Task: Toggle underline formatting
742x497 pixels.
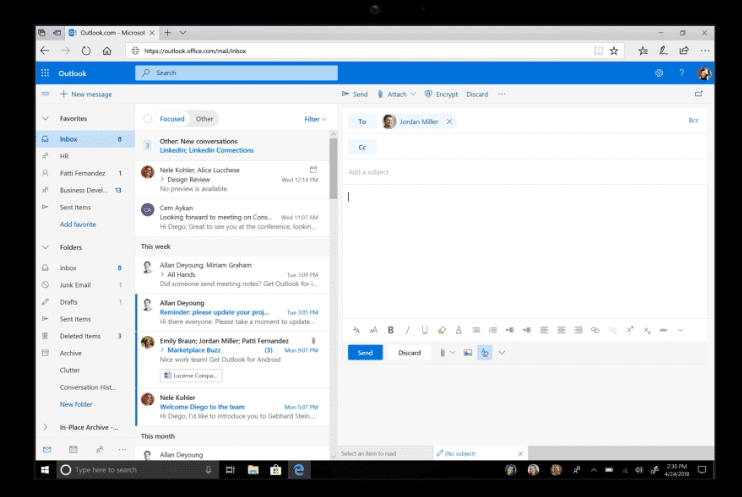Action: (x=424, y=330)
